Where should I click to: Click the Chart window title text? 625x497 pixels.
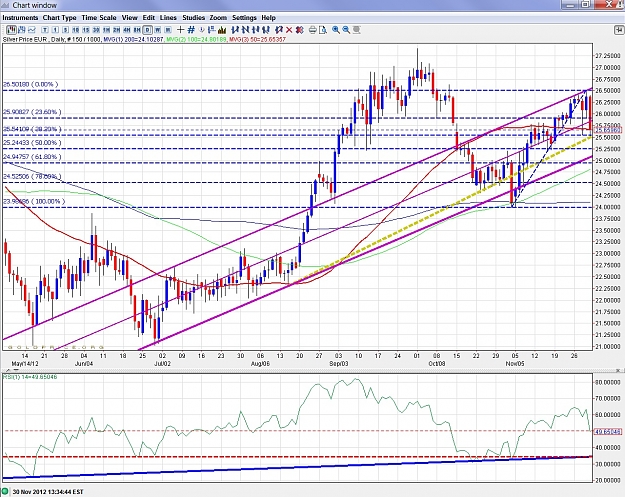34,5
